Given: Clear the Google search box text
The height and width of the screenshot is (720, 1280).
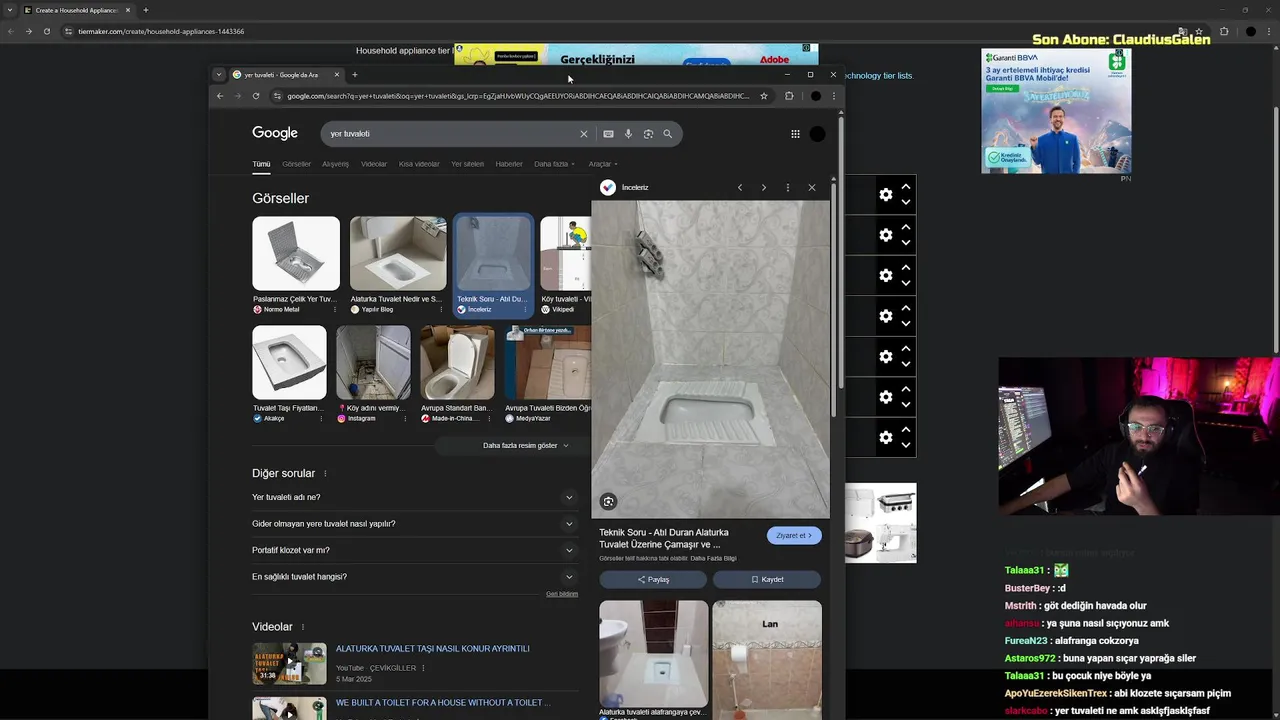Looking at the screenshot, I should pos(584,134).
